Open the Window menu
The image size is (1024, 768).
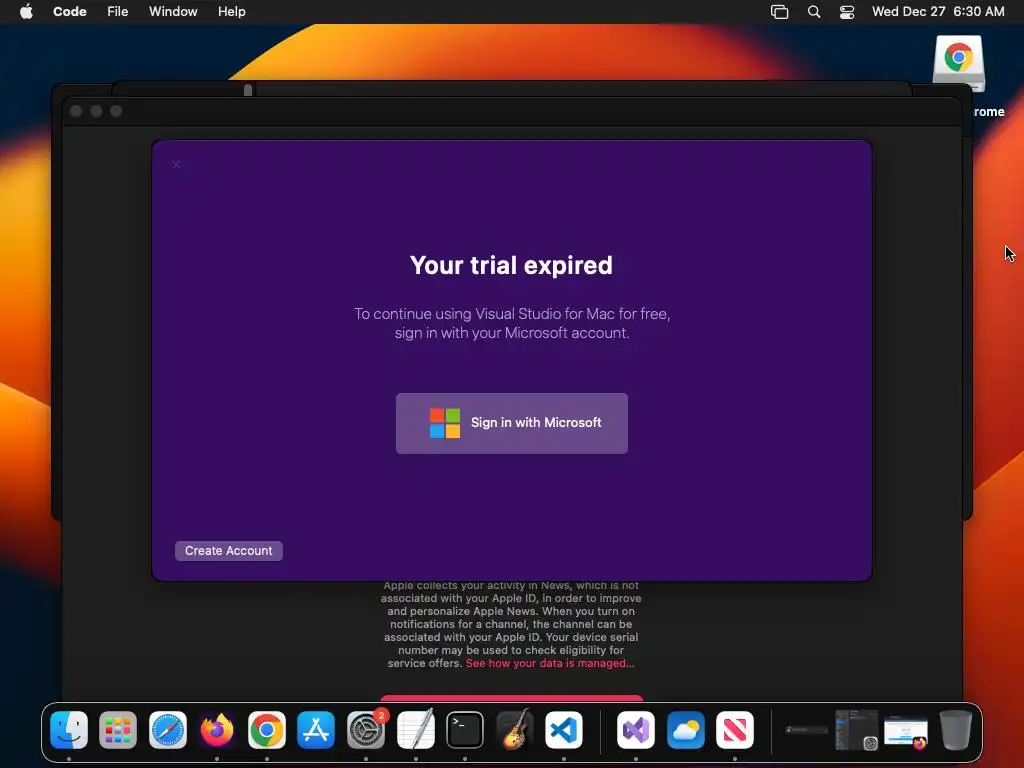pos(173,11)
